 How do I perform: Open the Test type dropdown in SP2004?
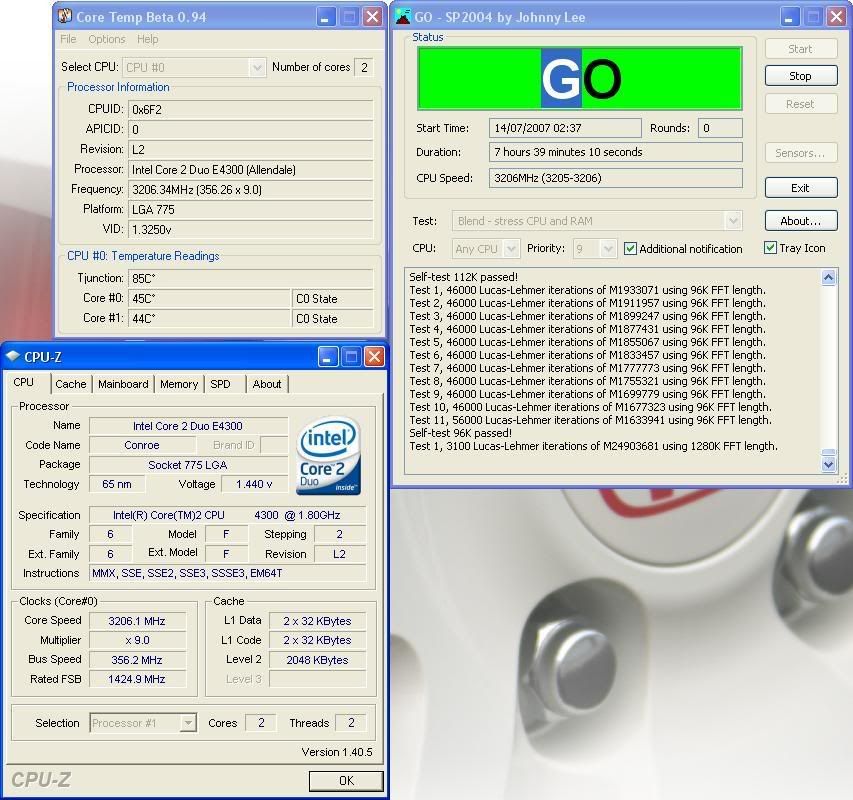[733, 221]
